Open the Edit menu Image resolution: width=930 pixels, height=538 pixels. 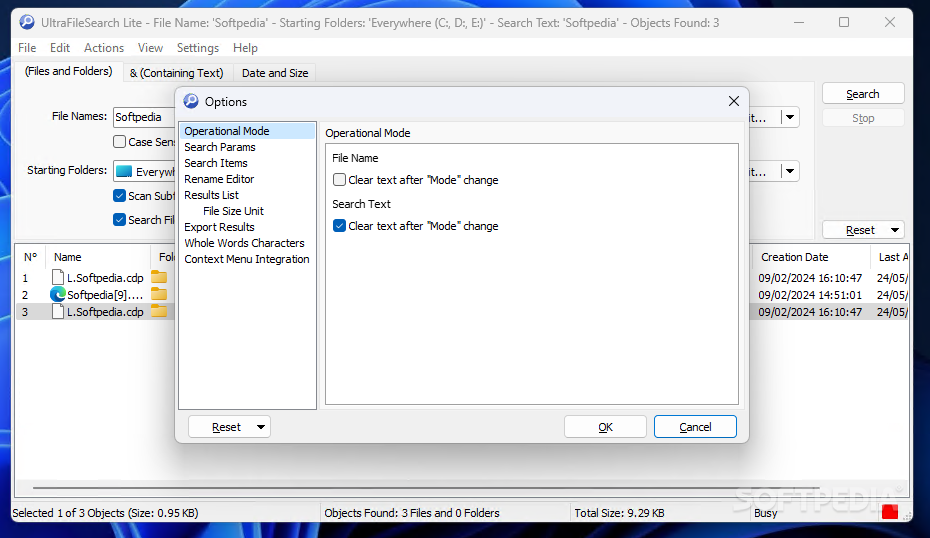[59, 48]
